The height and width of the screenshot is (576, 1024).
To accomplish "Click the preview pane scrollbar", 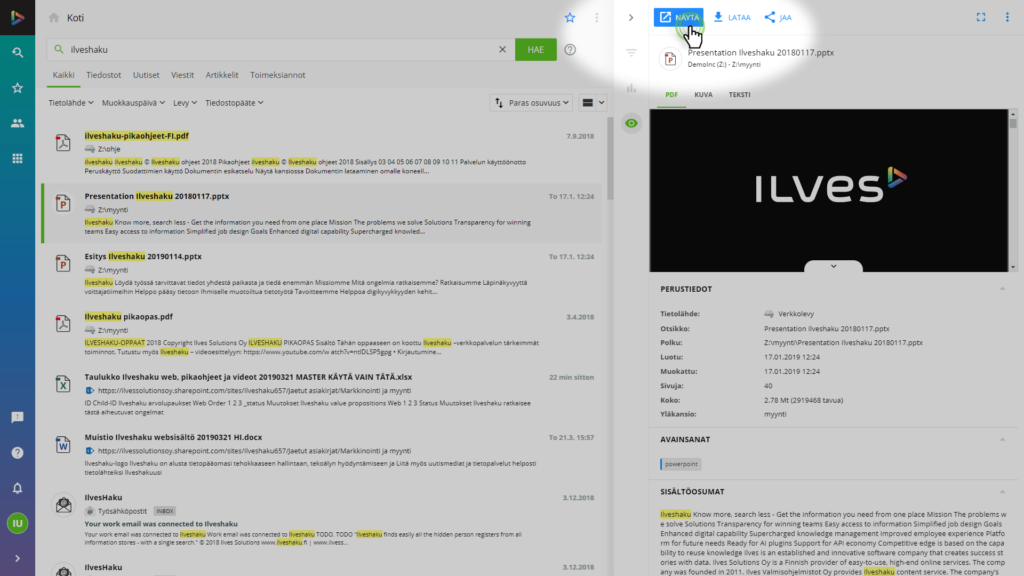I will pos(1013,123).
